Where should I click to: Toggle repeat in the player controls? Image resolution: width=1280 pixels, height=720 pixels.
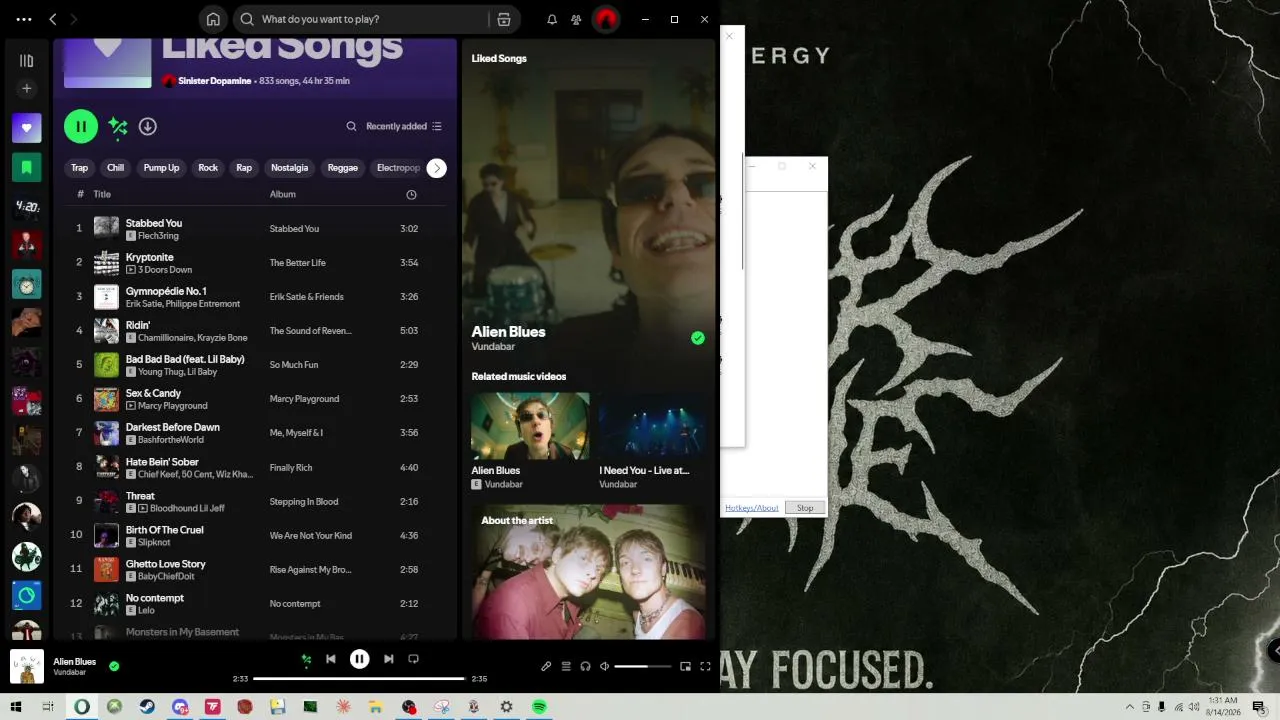[x=413, y=659]
